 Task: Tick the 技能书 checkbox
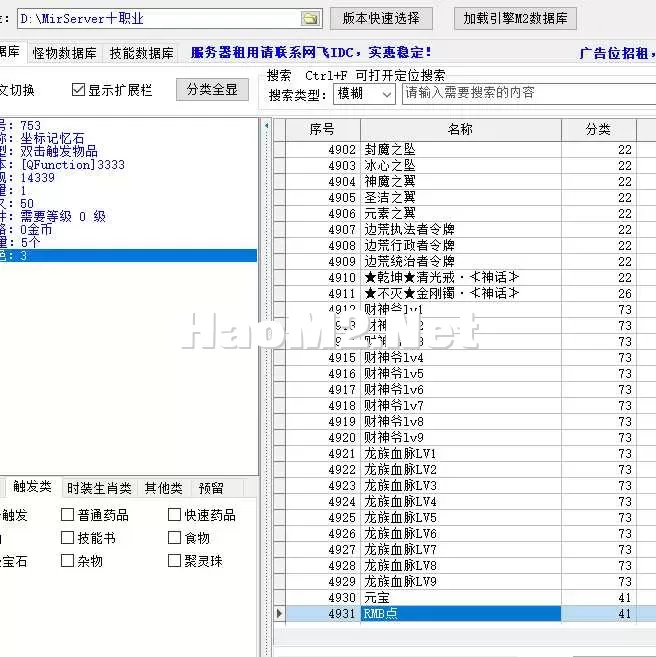coord(67,538)
